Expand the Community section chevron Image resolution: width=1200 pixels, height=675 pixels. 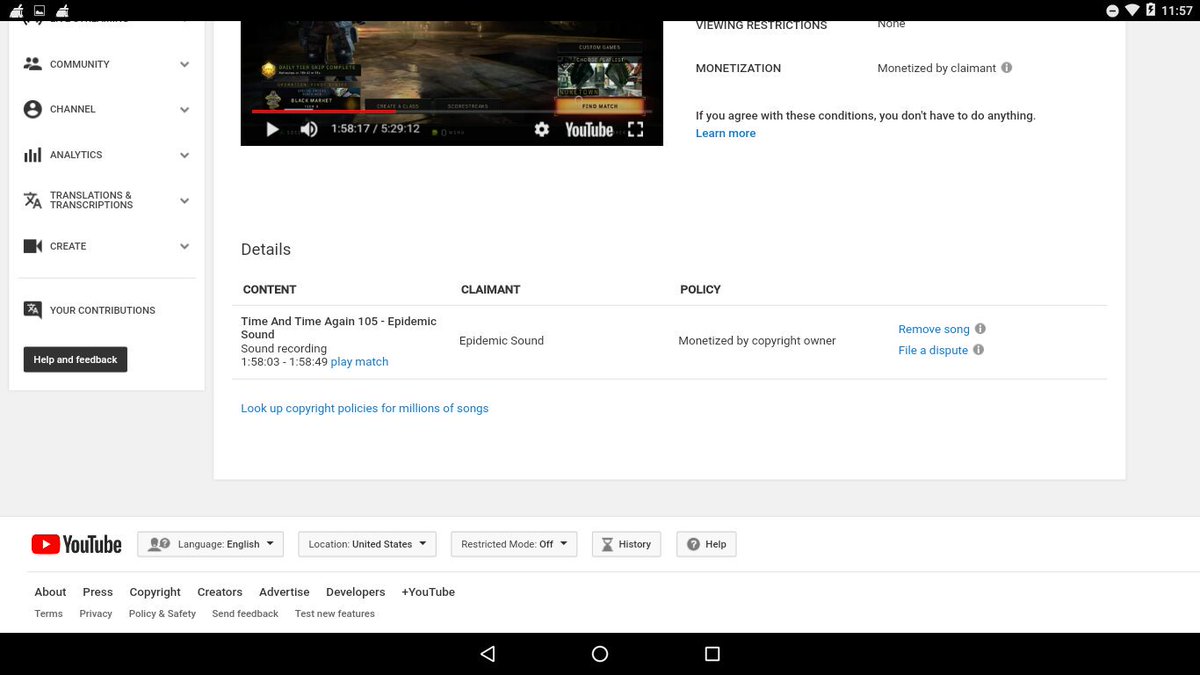(184, 64)
